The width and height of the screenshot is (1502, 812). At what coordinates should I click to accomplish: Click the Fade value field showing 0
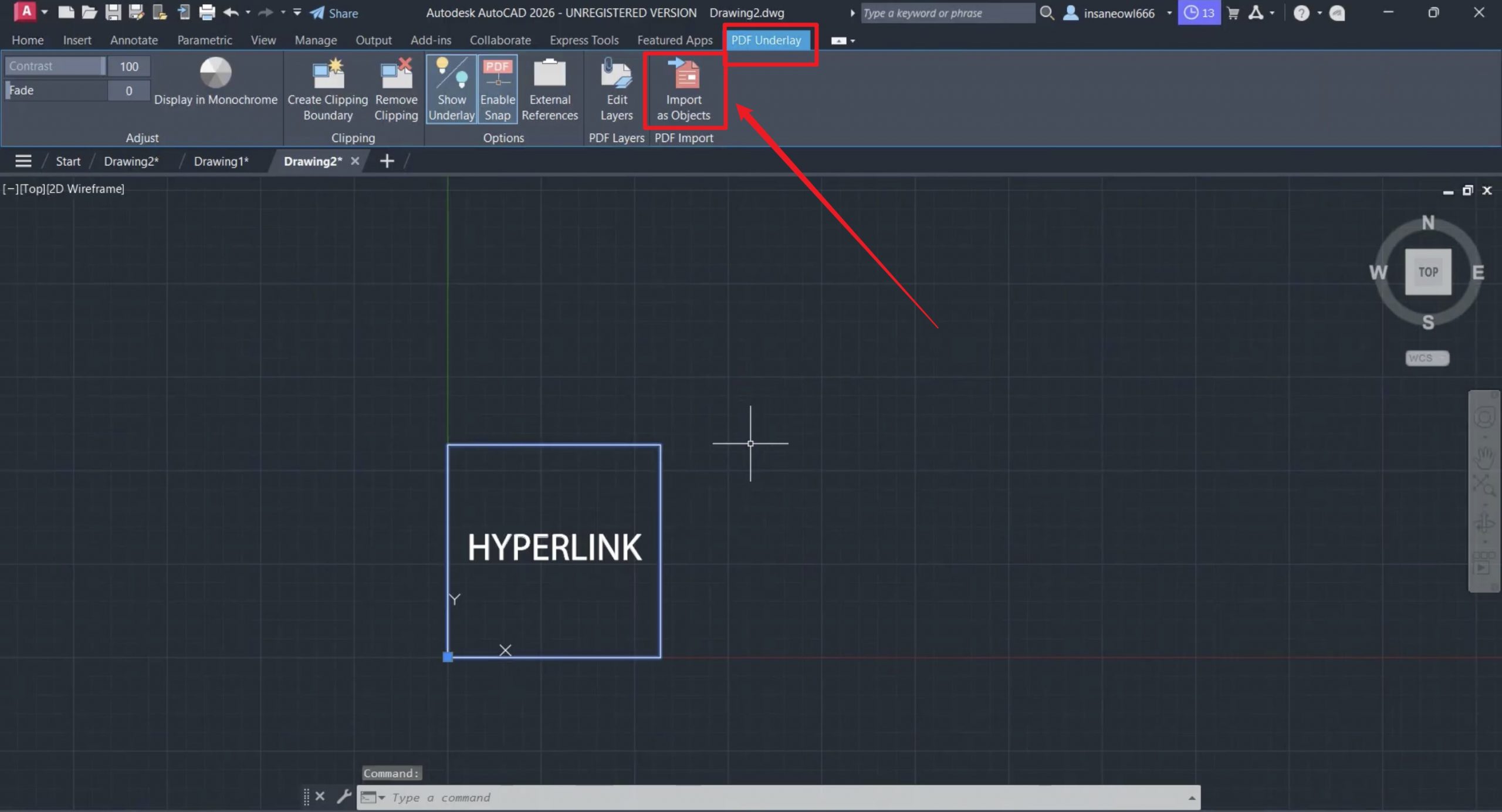click(129, 90)
